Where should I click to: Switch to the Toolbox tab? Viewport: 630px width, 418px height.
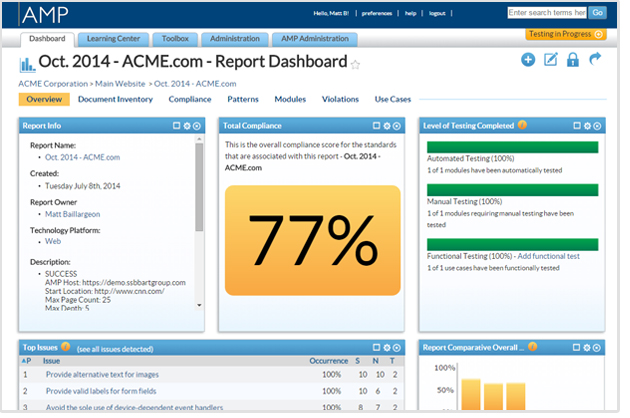pyautogui.click(x=175, y=39)
